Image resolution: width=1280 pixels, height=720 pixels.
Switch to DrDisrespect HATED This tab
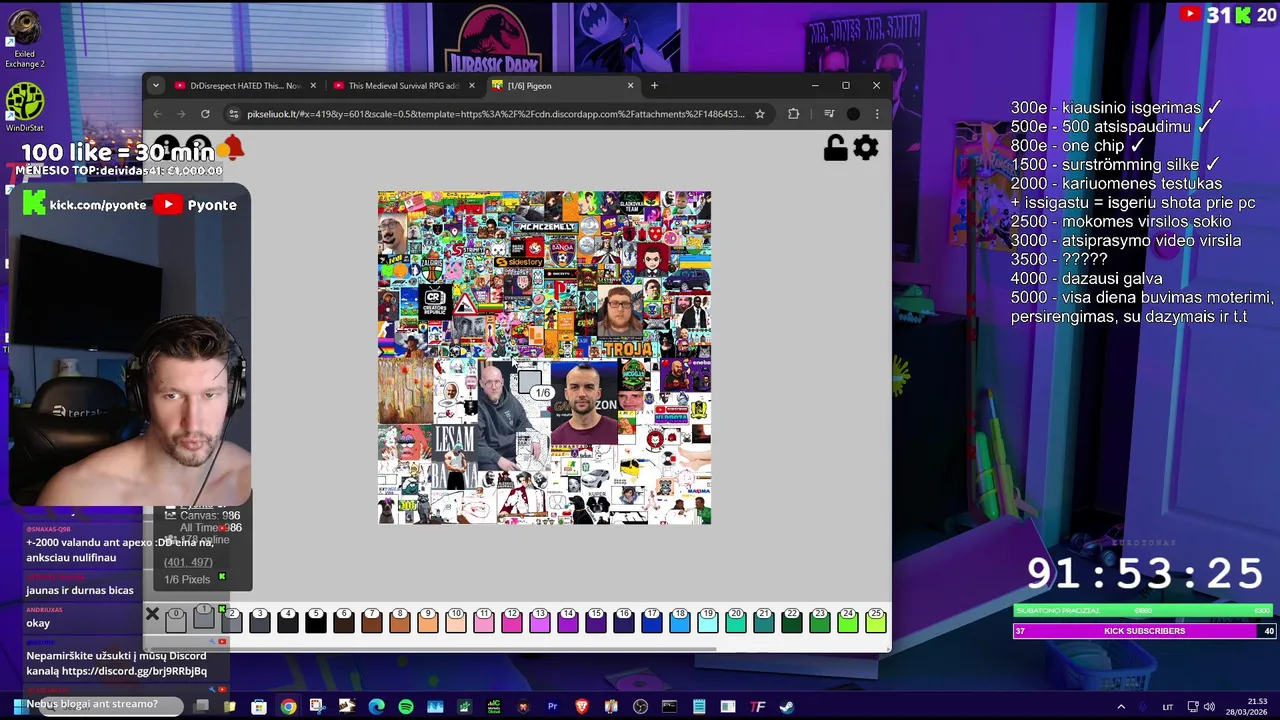(245, 86)
